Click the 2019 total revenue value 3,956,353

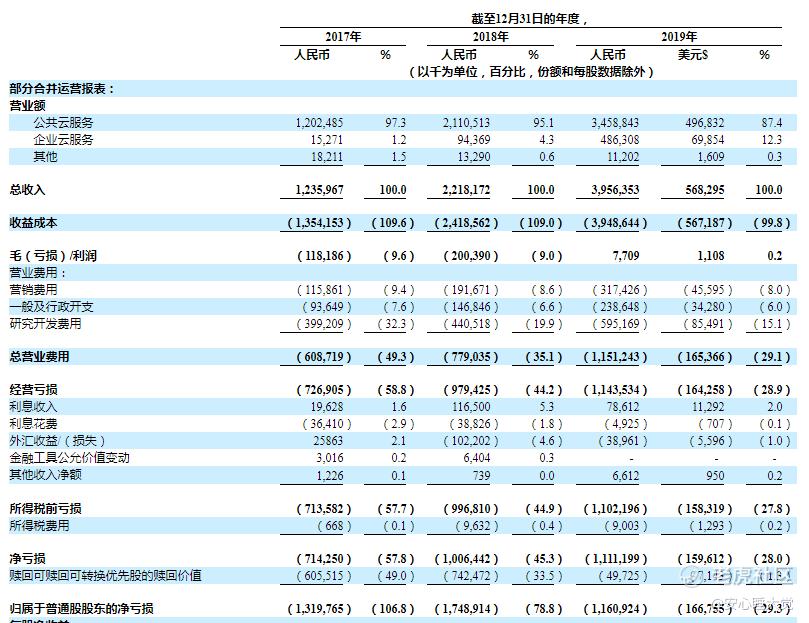pyautogui.click(x=615, y=190)
